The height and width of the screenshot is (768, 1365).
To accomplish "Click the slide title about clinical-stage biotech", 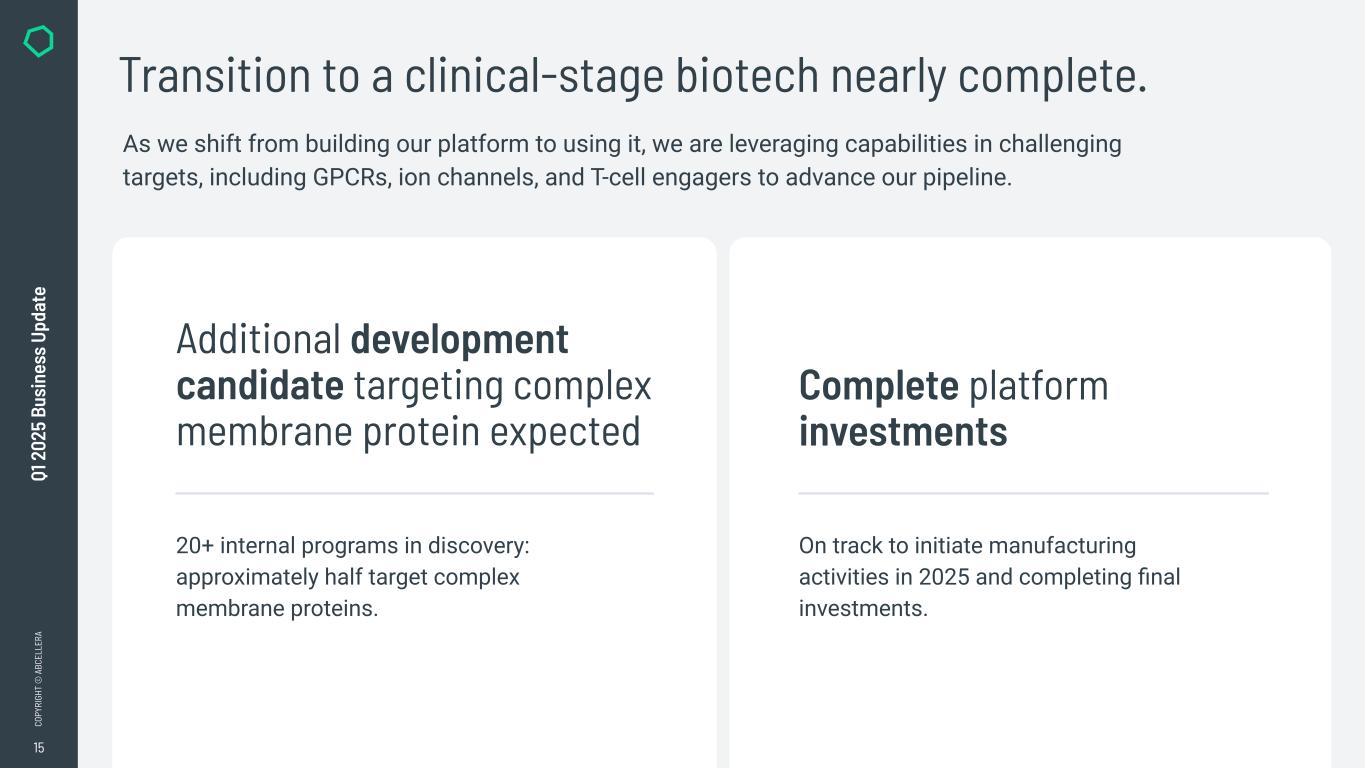I will 632,75.
